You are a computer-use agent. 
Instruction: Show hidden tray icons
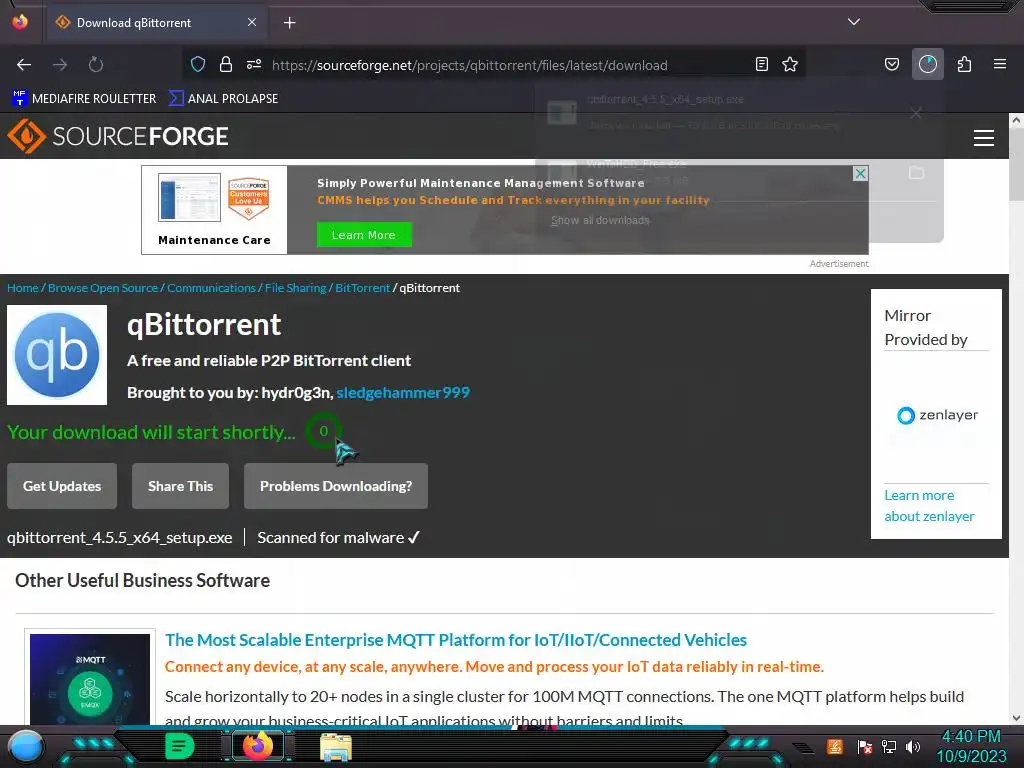click(804, 747)
